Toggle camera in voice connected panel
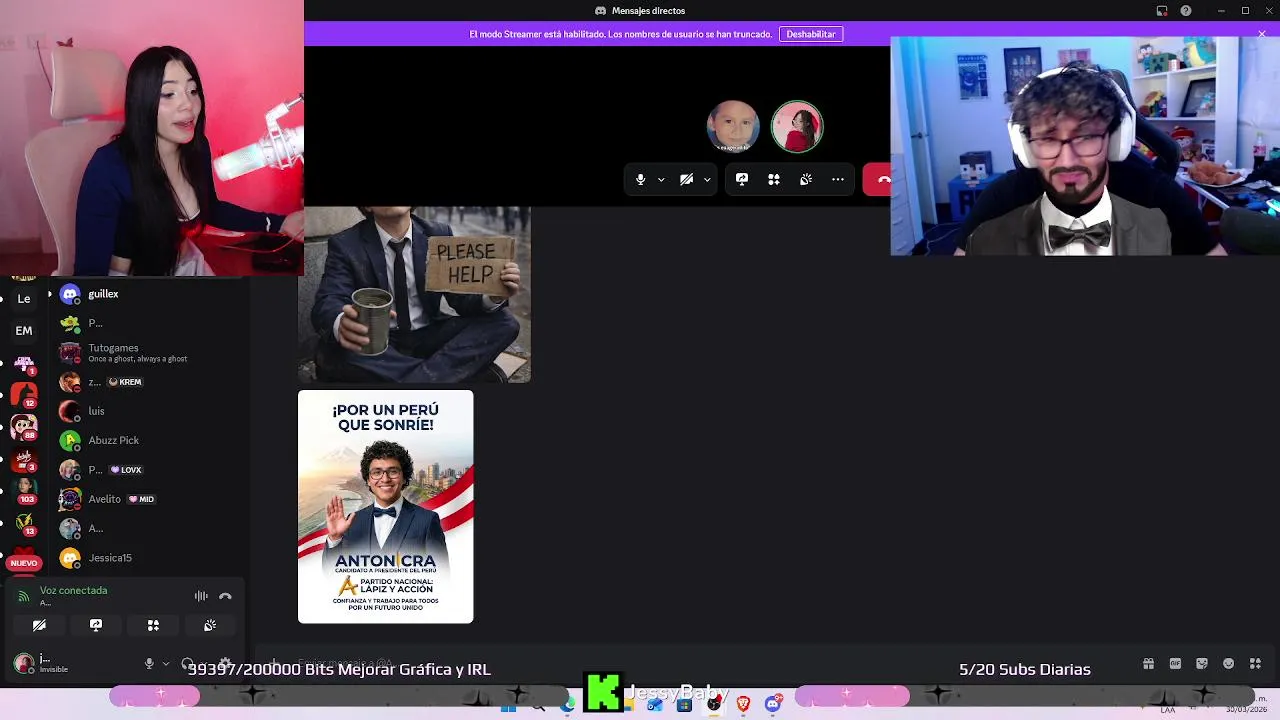Screen dimensions: 1280x720 click(x=39, y=625)
